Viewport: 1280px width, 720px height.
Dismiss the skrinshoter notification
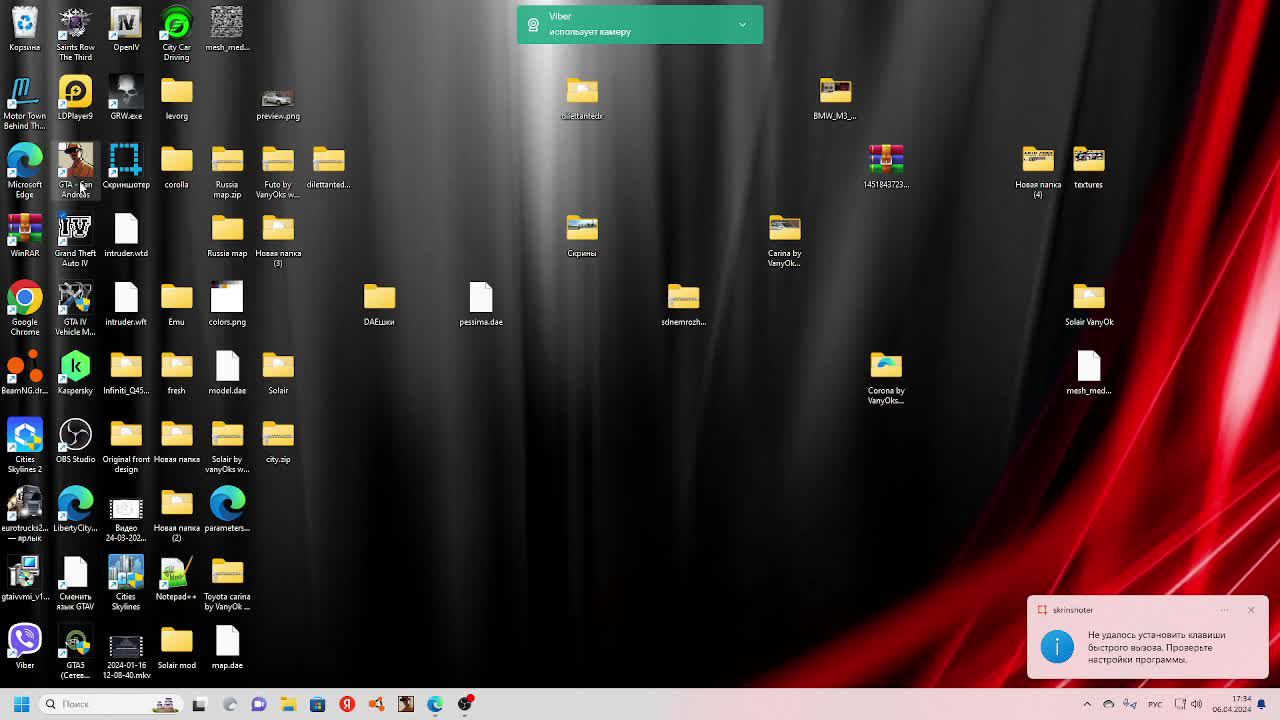click(1250, 610)
